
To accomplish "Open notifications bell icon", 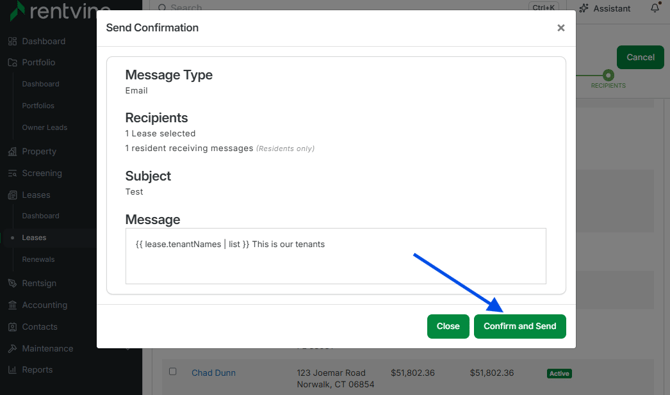I will (x=655, y=8).
